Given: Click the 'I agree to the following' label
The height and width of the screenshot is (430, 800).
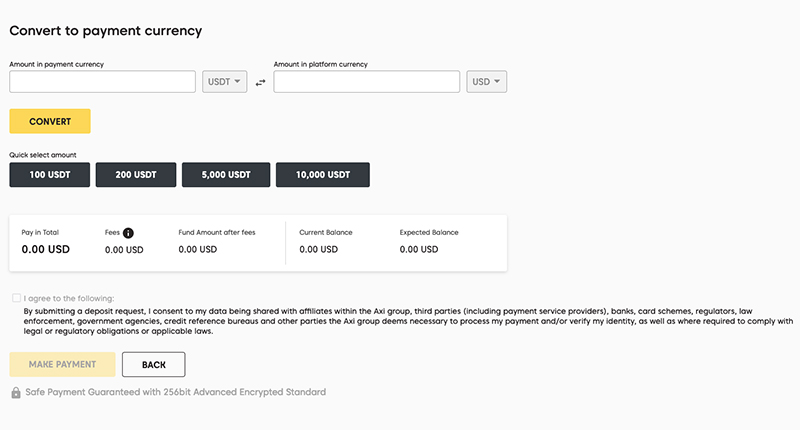Looking at the screenshot, I should (69, 298).
